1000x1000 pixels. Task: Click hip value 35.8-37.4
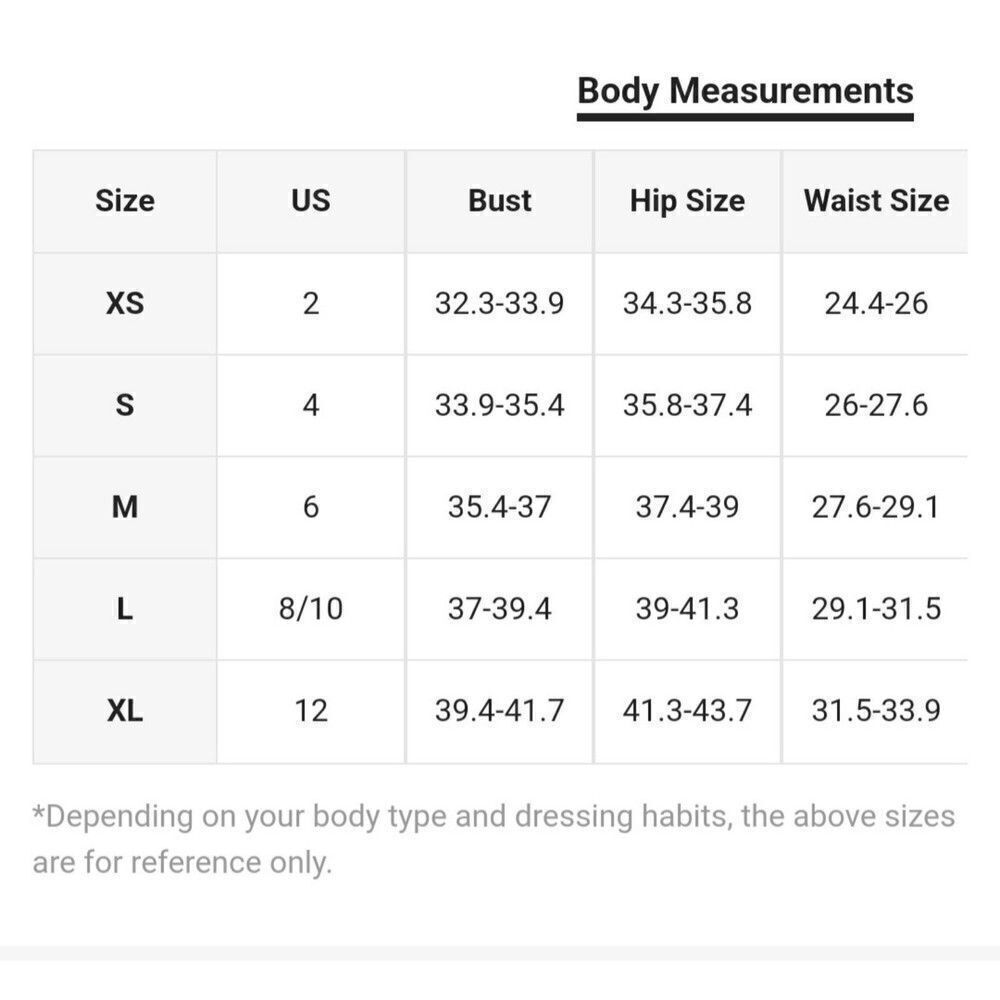[688, 405]
